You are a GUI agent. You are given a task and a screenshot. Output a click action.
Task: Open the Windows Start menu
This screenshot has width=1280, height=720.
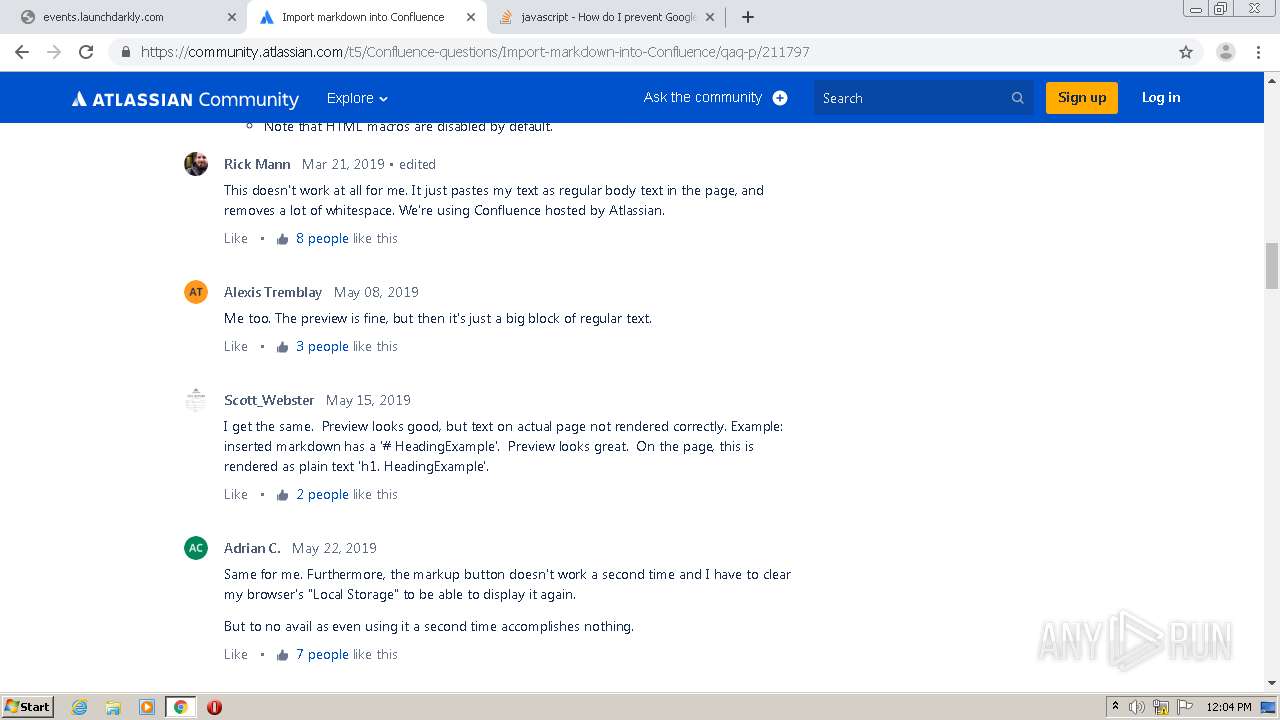pos(28,707)
